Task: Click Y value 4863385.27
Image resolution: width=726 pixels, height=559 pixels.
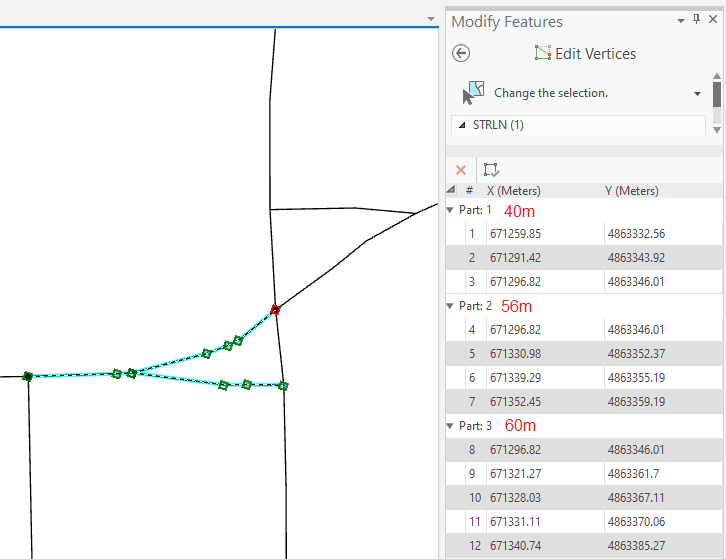Action: 636,546
